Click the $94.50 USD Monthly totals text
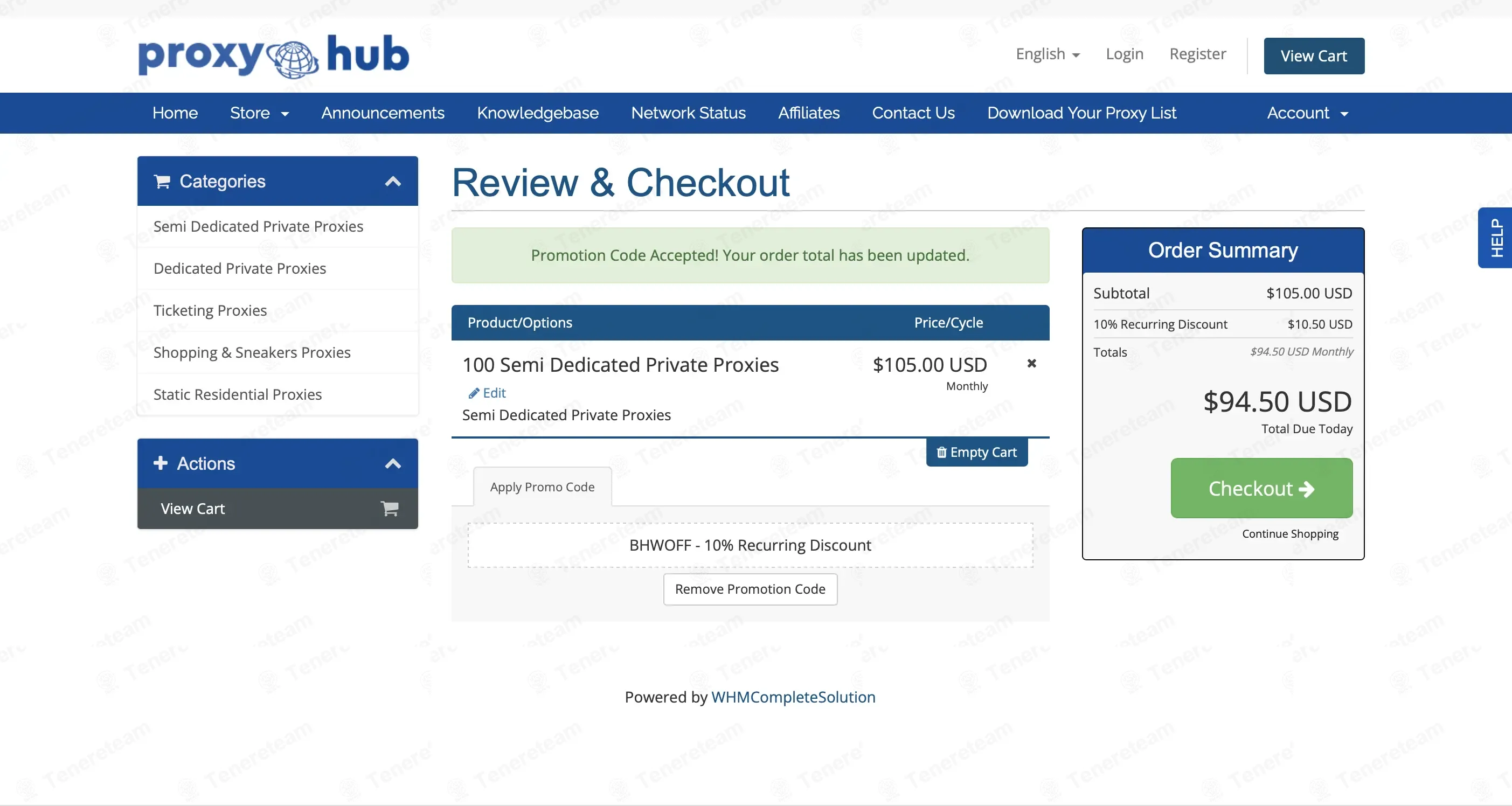Screen dimensions: 1512x806 [x=1301, y=352]
